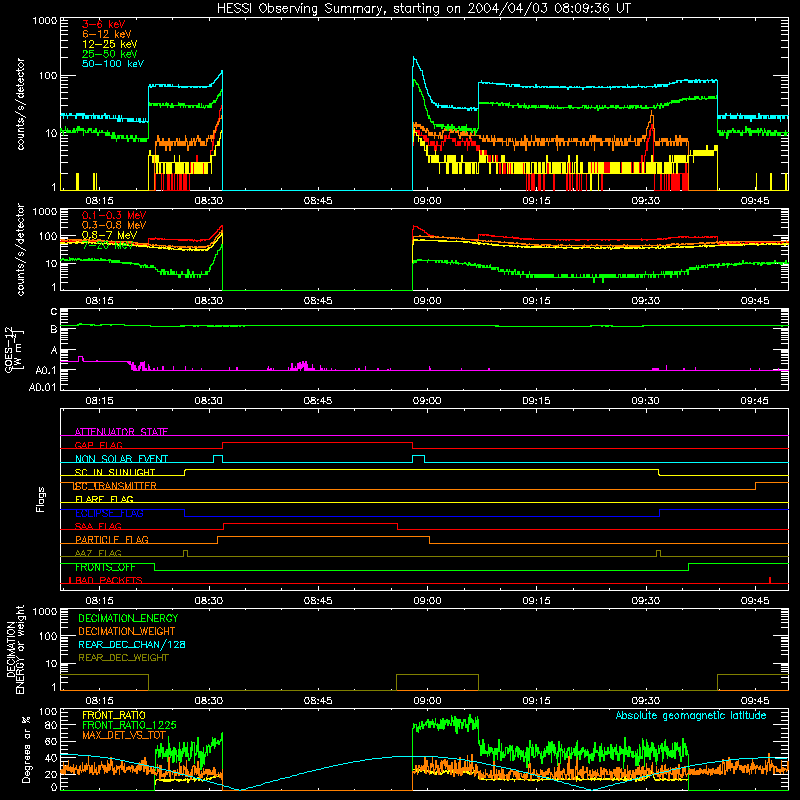Select the orange 6-12 keV legend label

click(x=107, y=34)
